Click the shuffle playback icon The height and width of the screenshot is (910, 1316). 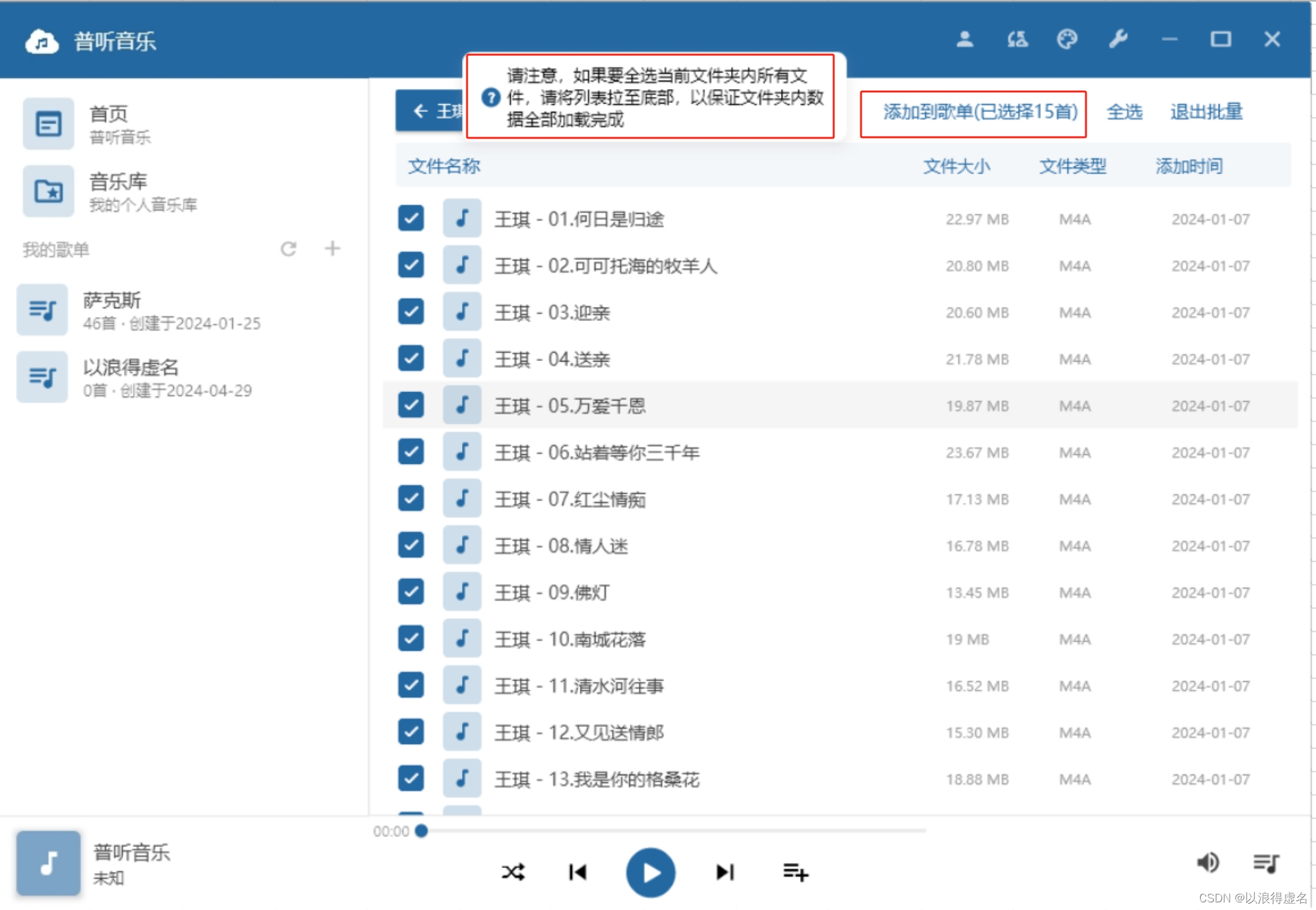pos(513,872)
